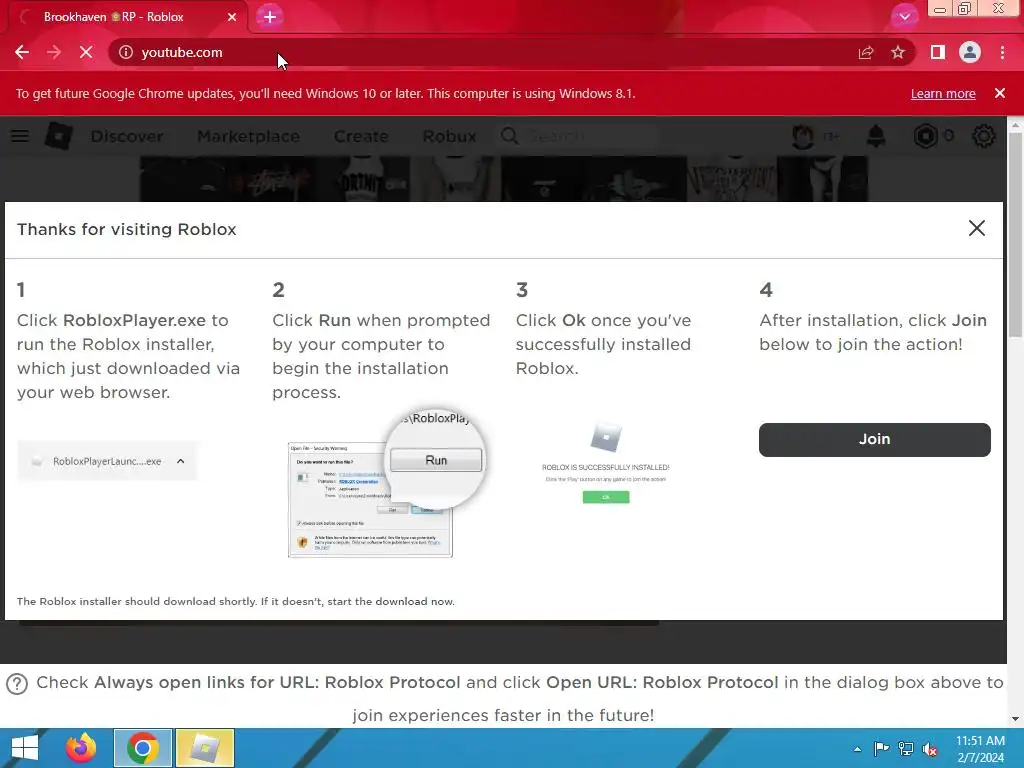
Task: Click the Roblox search field
Action: click(x=579, y=136)
